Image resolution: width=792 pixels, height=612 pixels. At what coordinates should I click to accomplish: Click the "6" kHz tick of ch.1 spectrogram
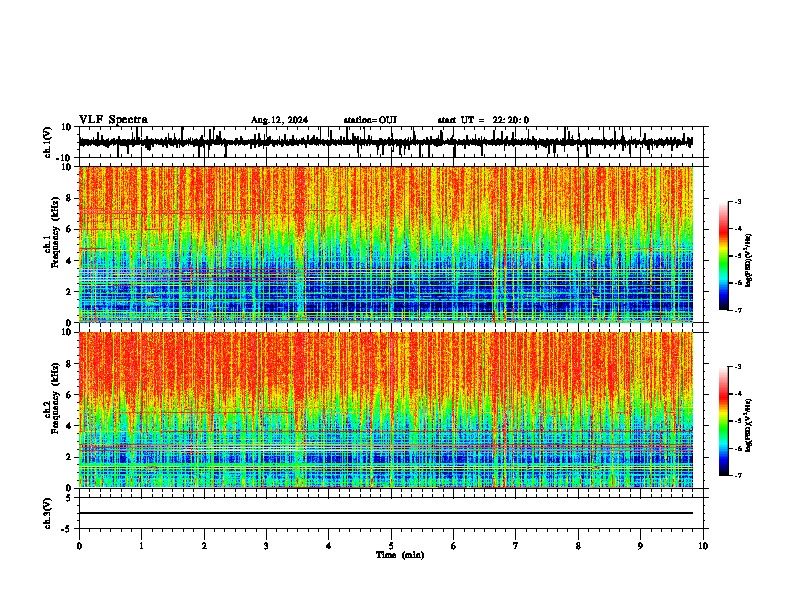(x=71, y=229)
